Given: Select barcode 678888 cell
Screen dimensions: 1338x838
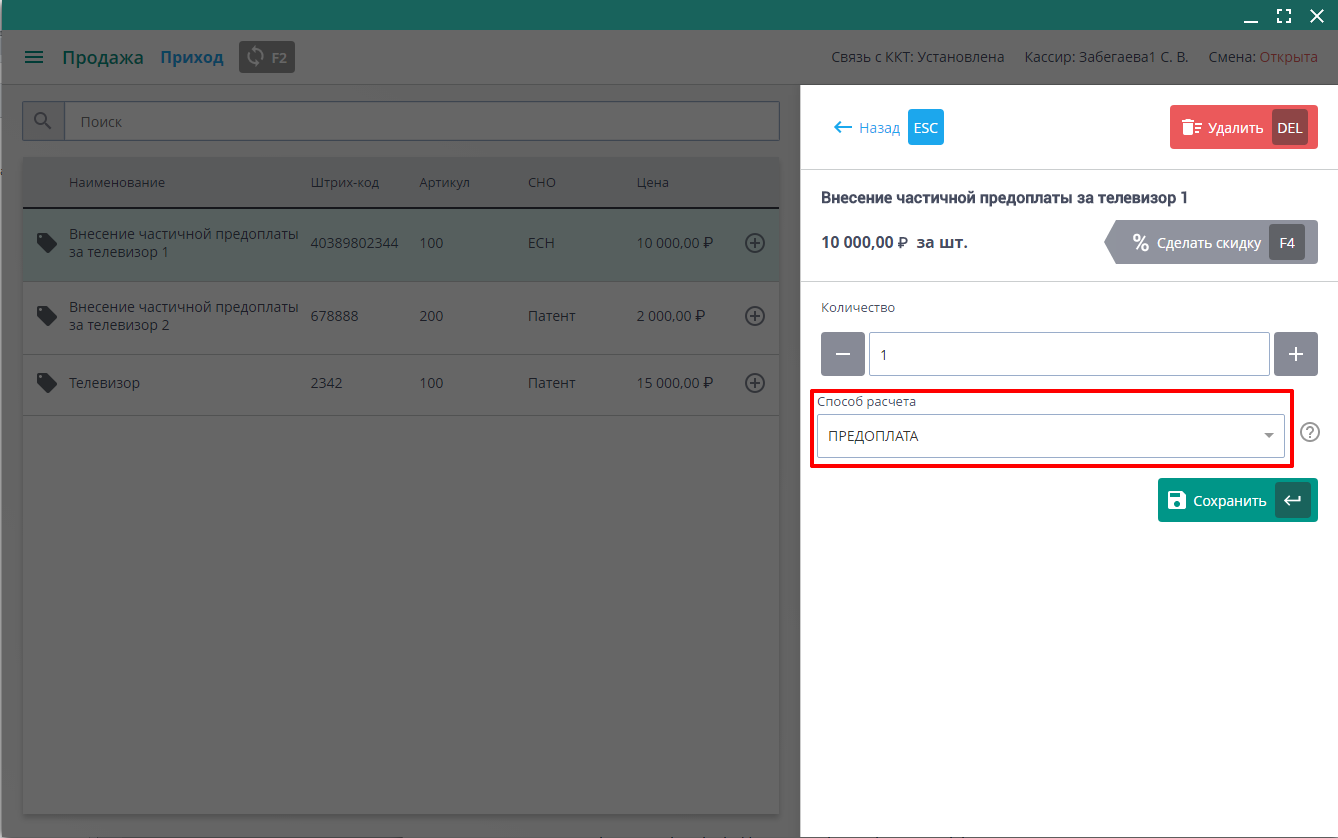Looking at the screenshot, I should coord(335,316).
